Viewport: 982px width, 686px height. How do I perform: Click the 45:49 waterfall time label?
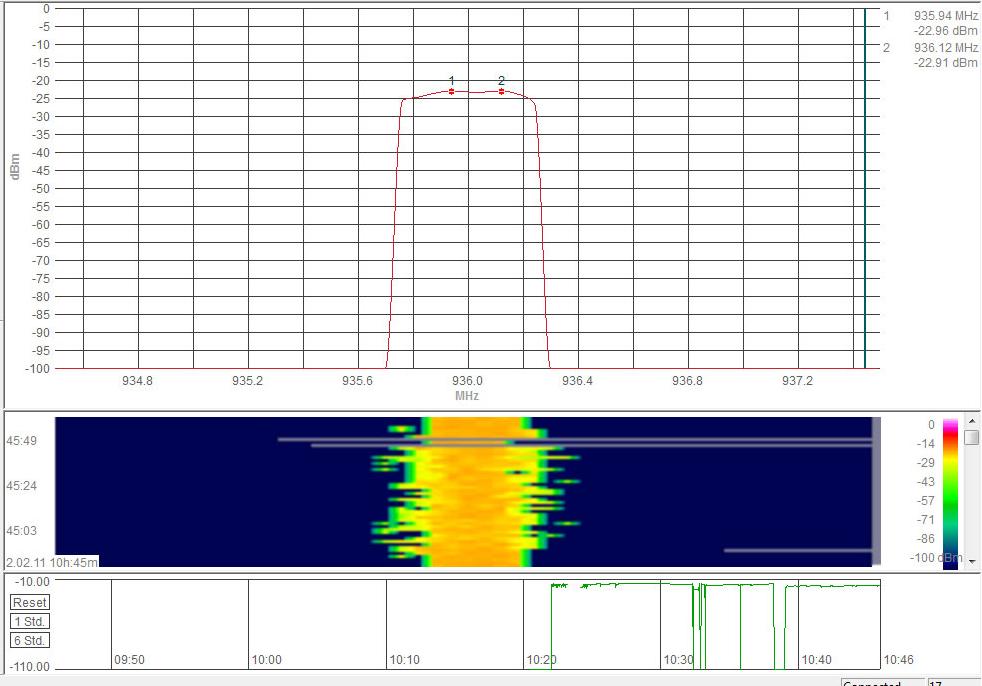(21, 441)
